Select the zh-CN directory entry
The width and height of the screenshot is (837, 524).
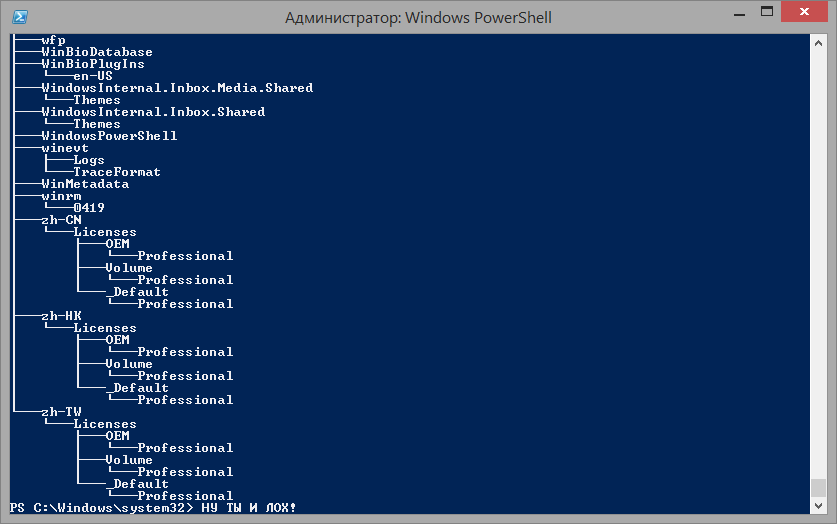click(x=60, y=220)
